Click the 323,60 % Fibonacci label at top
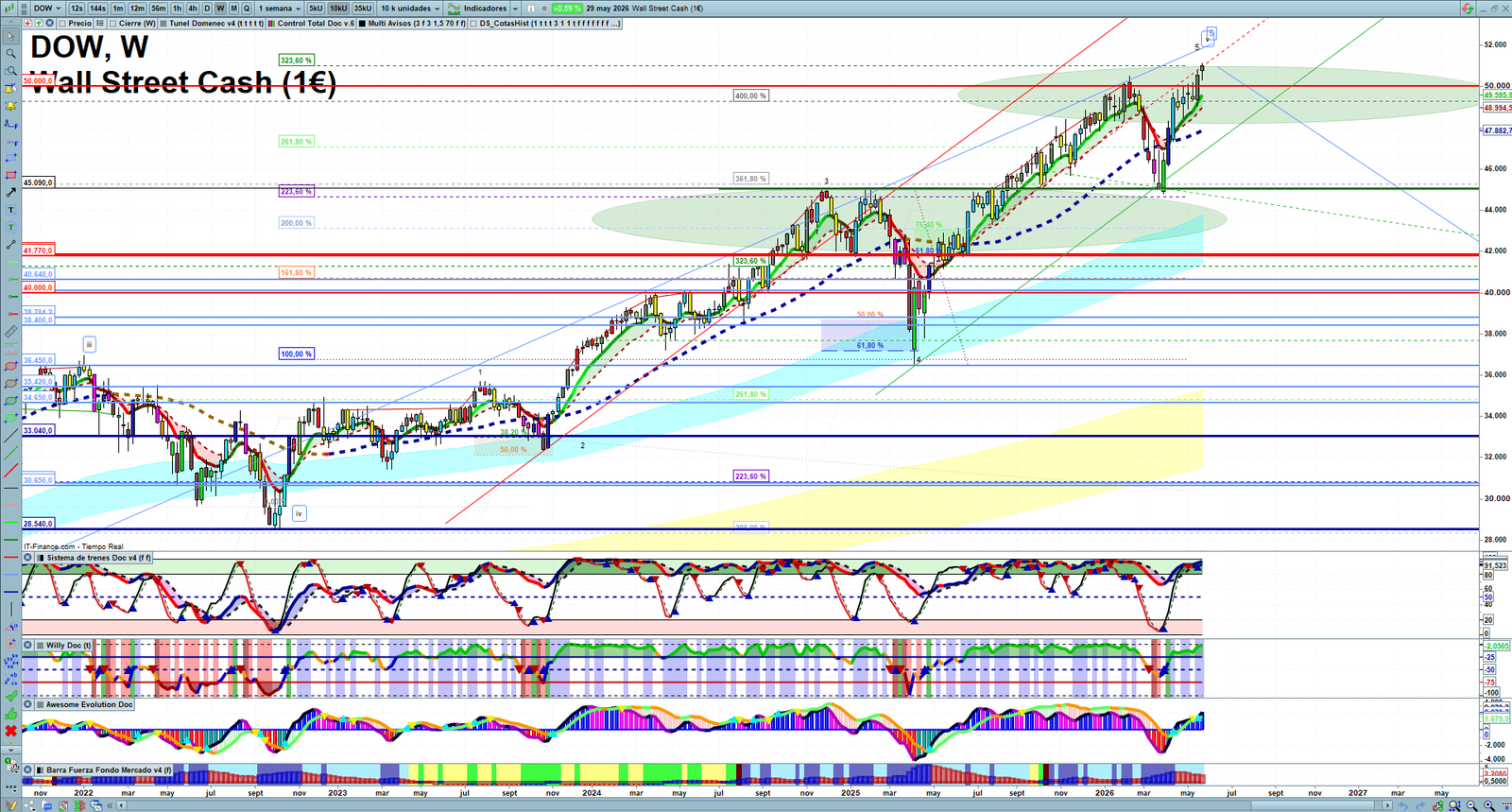Viewport: 1512px width, 812px height. click(x=296, y=60)
